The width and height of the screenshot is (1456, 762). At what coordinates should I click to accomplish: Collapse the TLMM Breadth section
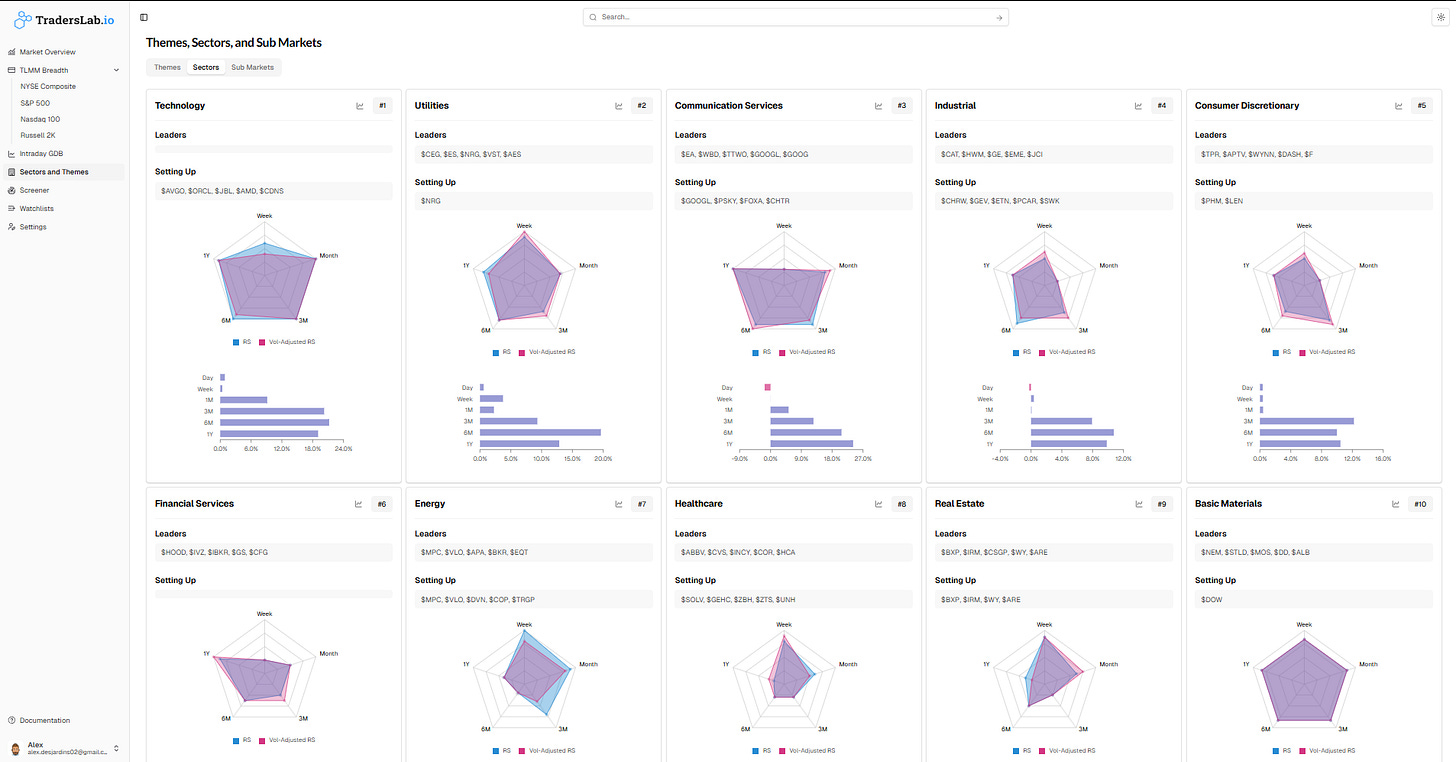click(x=65, y=70)
